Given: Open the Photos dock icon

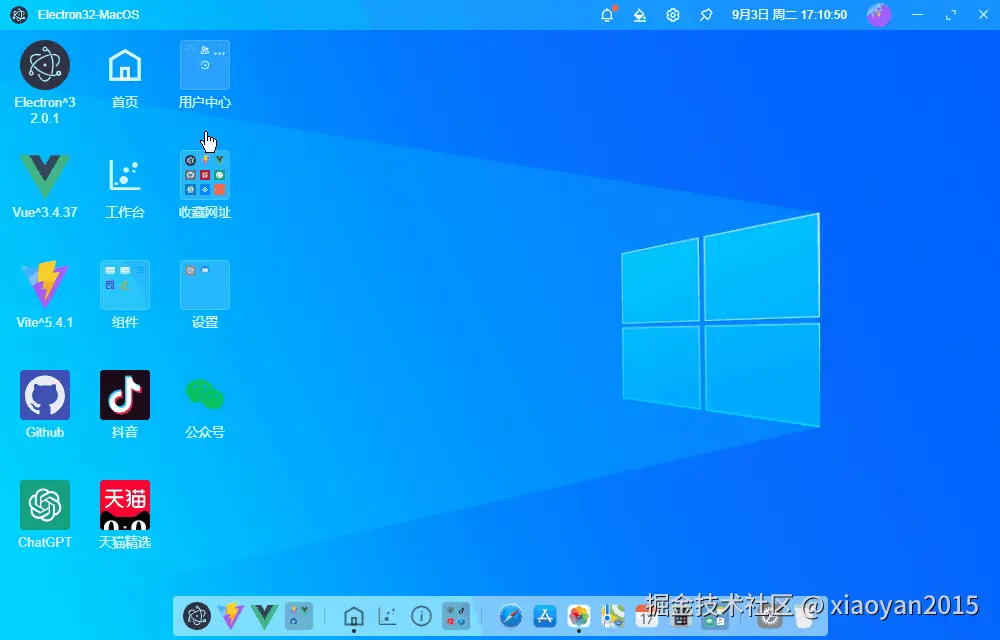Looking at the screenshot, I should pos(578,616).
